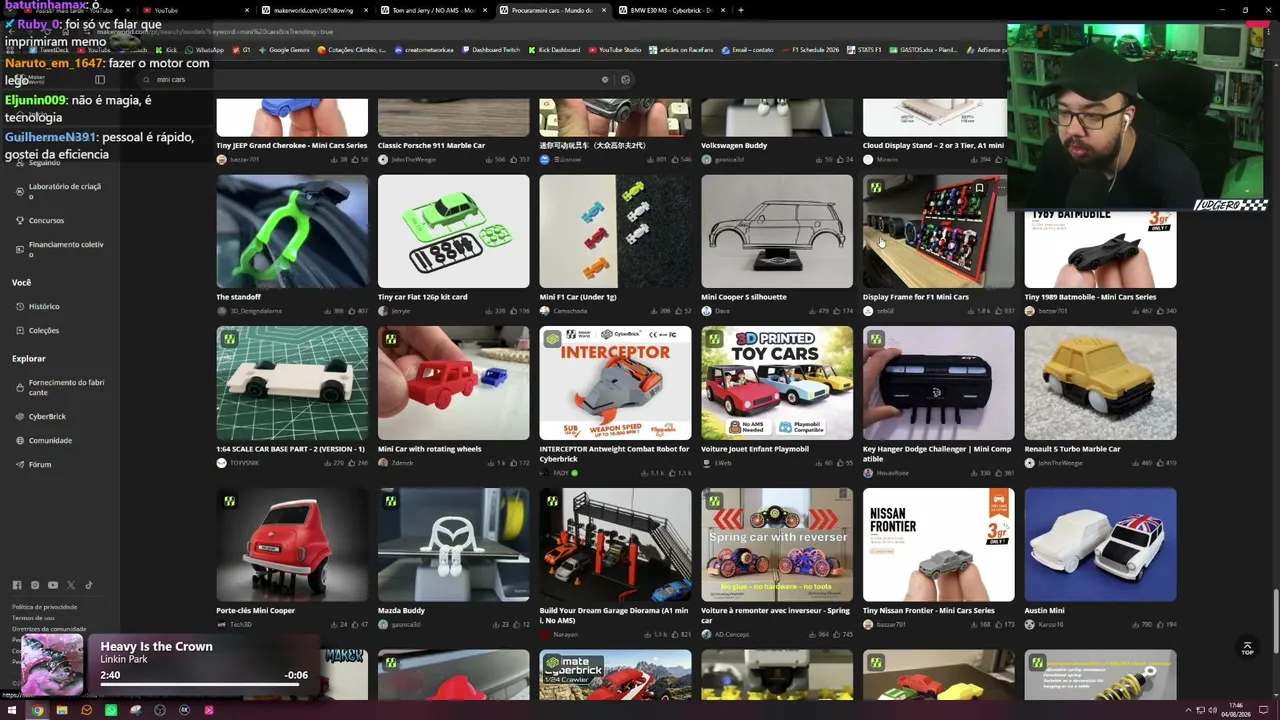The image size is (1280, 720).
Task: Select the Procurar mini cars tab
Action: pyautogui.click(x=555, y=10)
